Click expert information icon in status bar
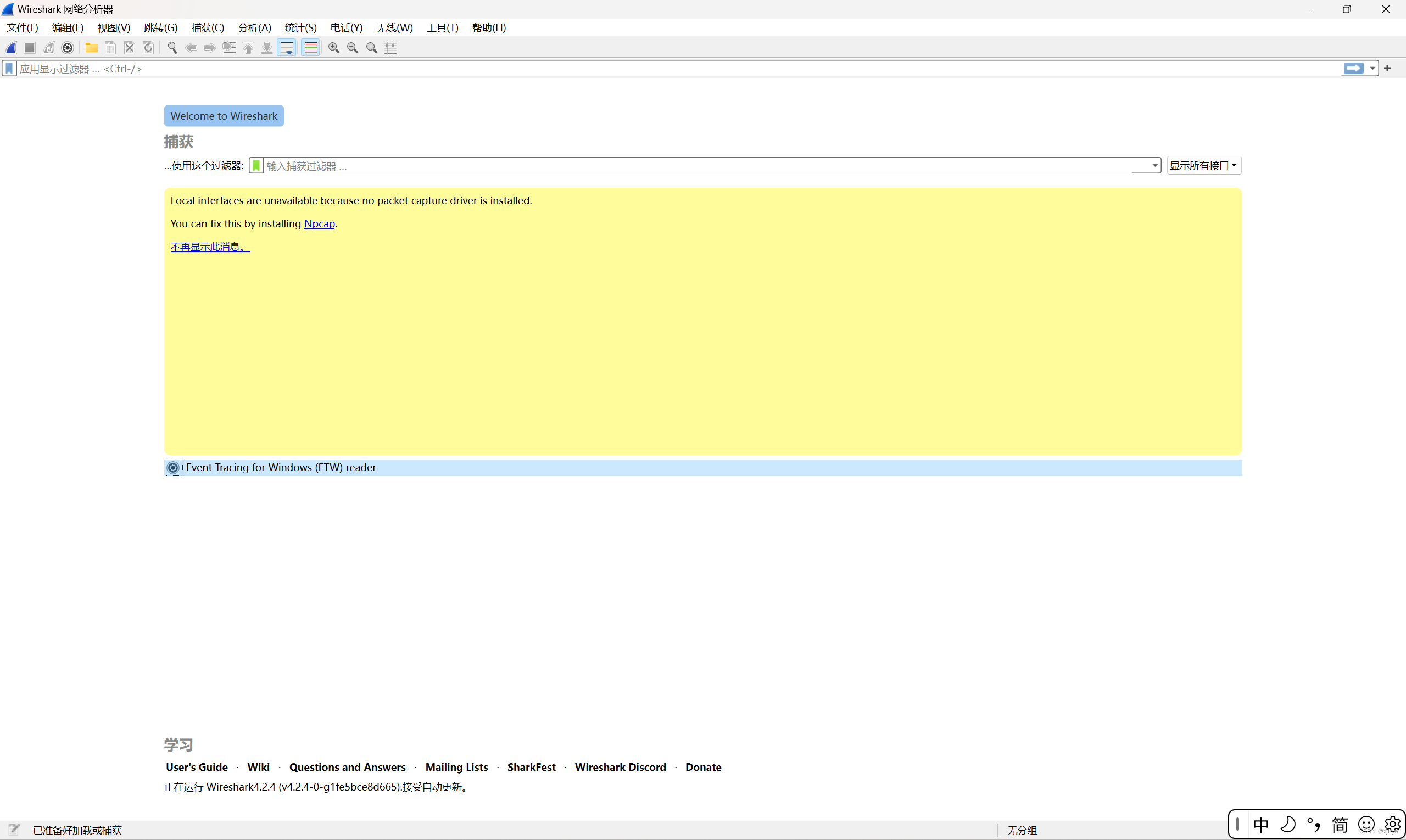This screenshot has width=1406, height=840. pyautogui.click(x=14, y=830)
